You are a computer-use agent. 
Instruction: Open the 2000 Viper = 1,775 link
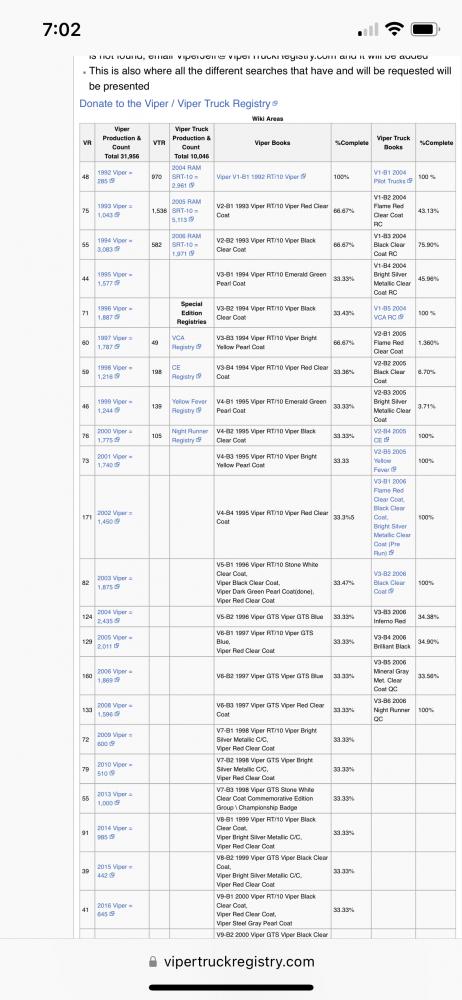114,436
